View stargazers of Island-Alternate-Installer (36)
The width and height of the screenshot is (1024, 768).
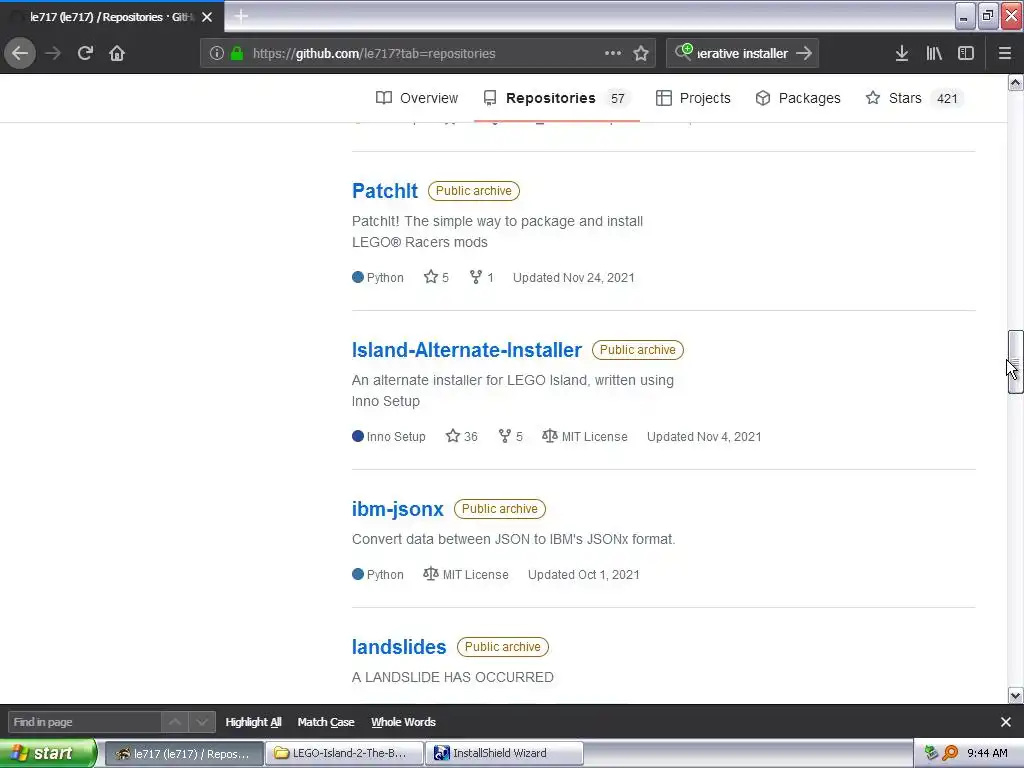[462, 436]
